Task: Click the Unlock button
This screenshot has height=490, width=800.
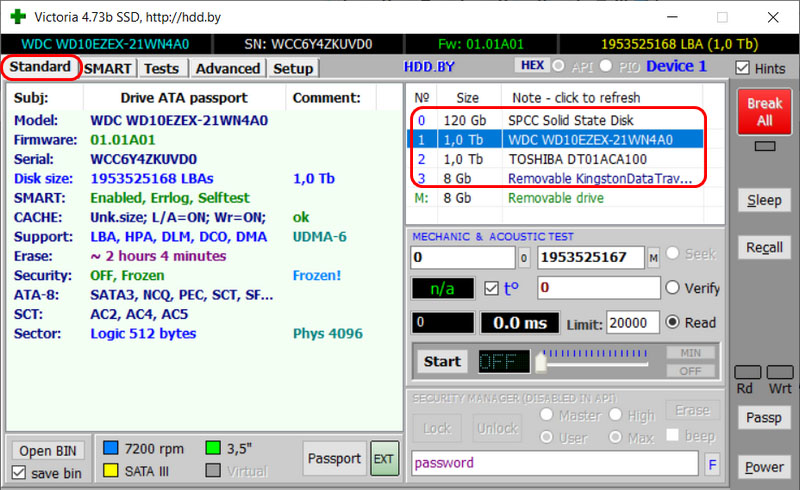Action: [x=497, y=429]
